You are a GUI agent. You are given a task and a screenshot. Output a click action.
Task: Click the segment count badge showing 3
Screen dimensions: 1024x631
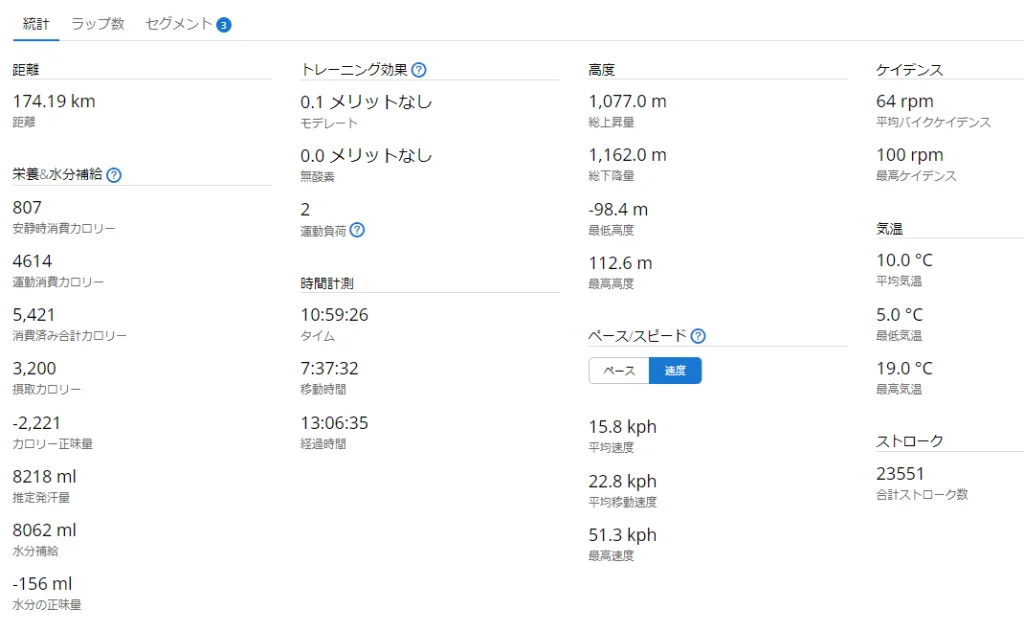coord(224,24)
